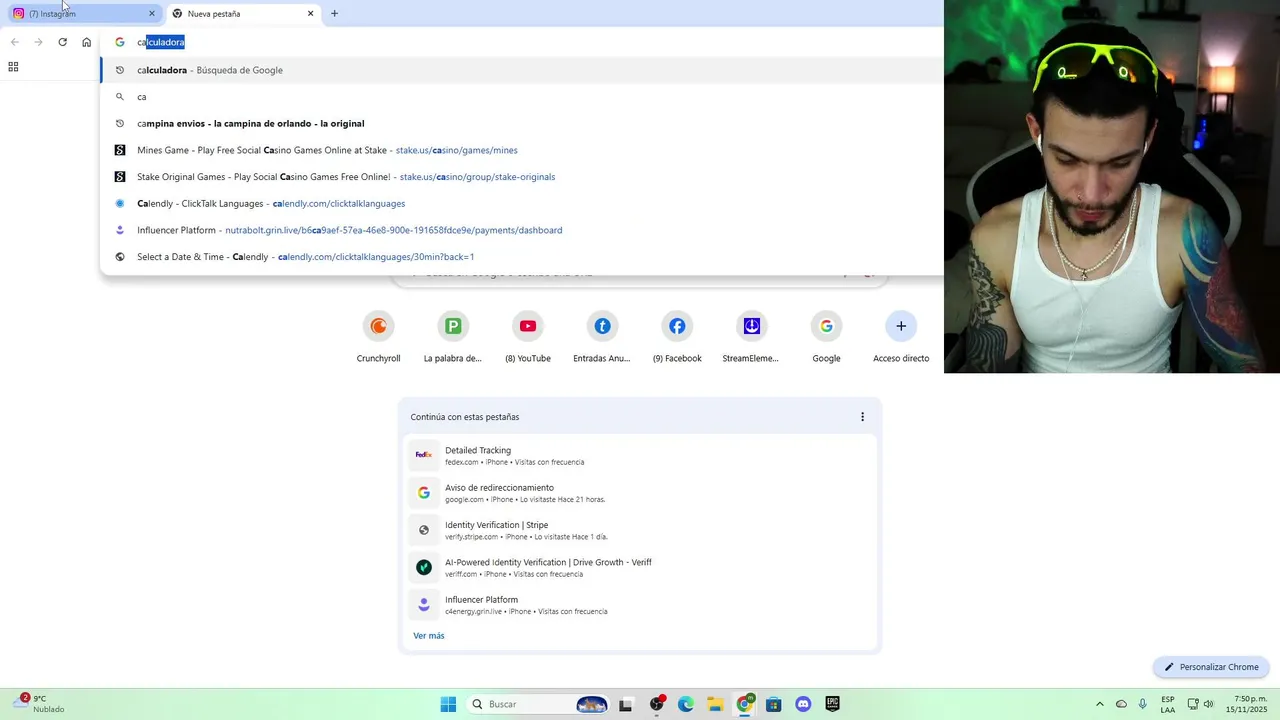
Task: Open the Crunchyroll shortcut
Action: click(x=378, y=337)
